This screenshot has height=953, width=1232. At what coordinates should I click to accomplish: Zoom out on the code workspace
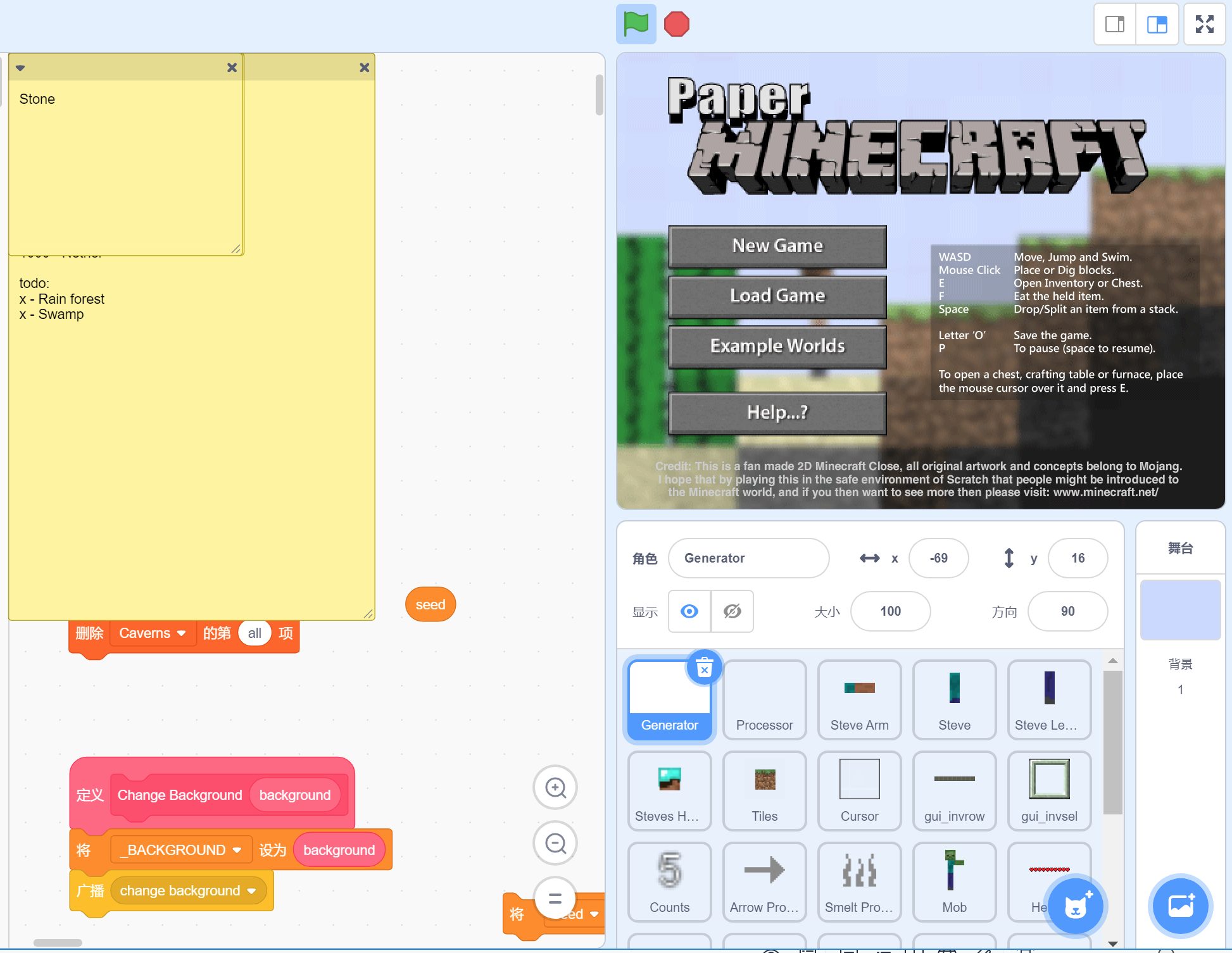555,843
